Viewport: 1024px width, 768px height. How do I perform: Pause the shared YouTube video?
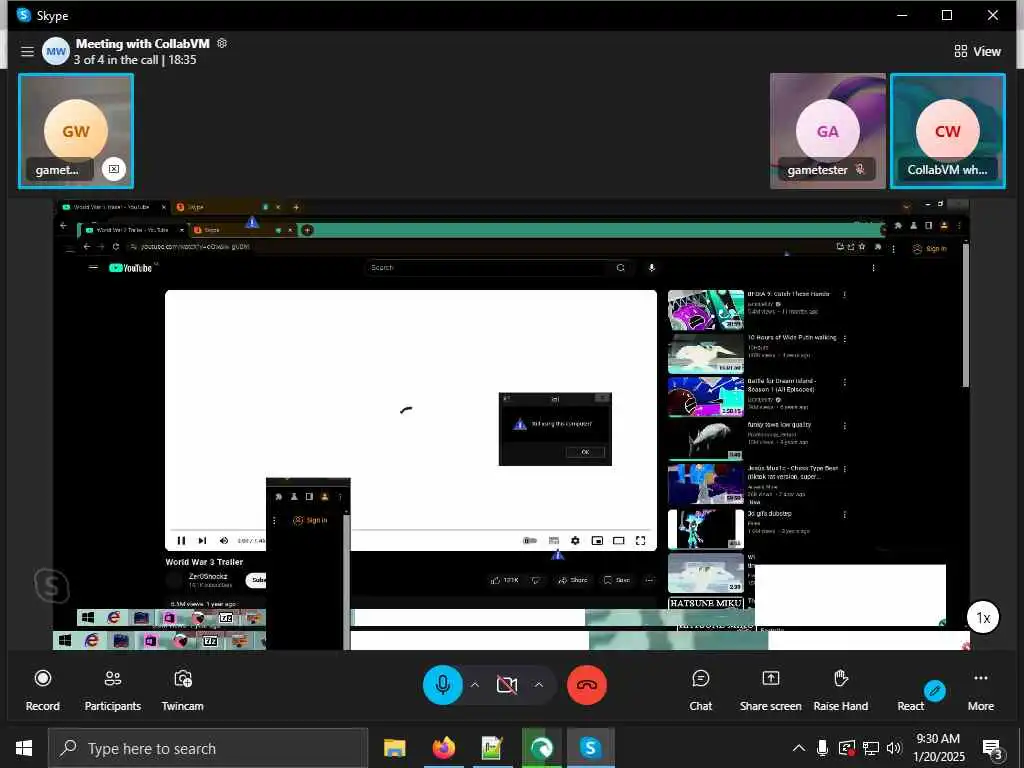(x=182, y=541)
